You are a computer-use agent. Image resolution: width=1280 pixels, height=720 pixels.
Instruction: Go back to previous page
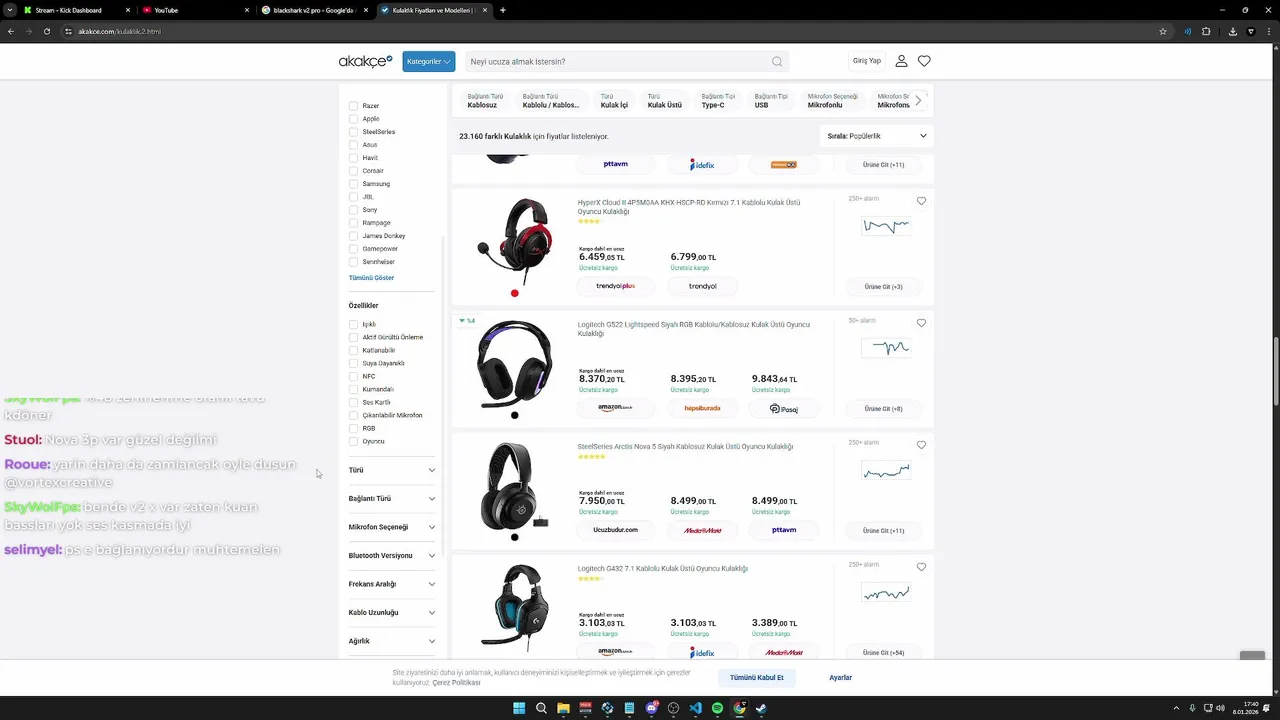[11, 31]
